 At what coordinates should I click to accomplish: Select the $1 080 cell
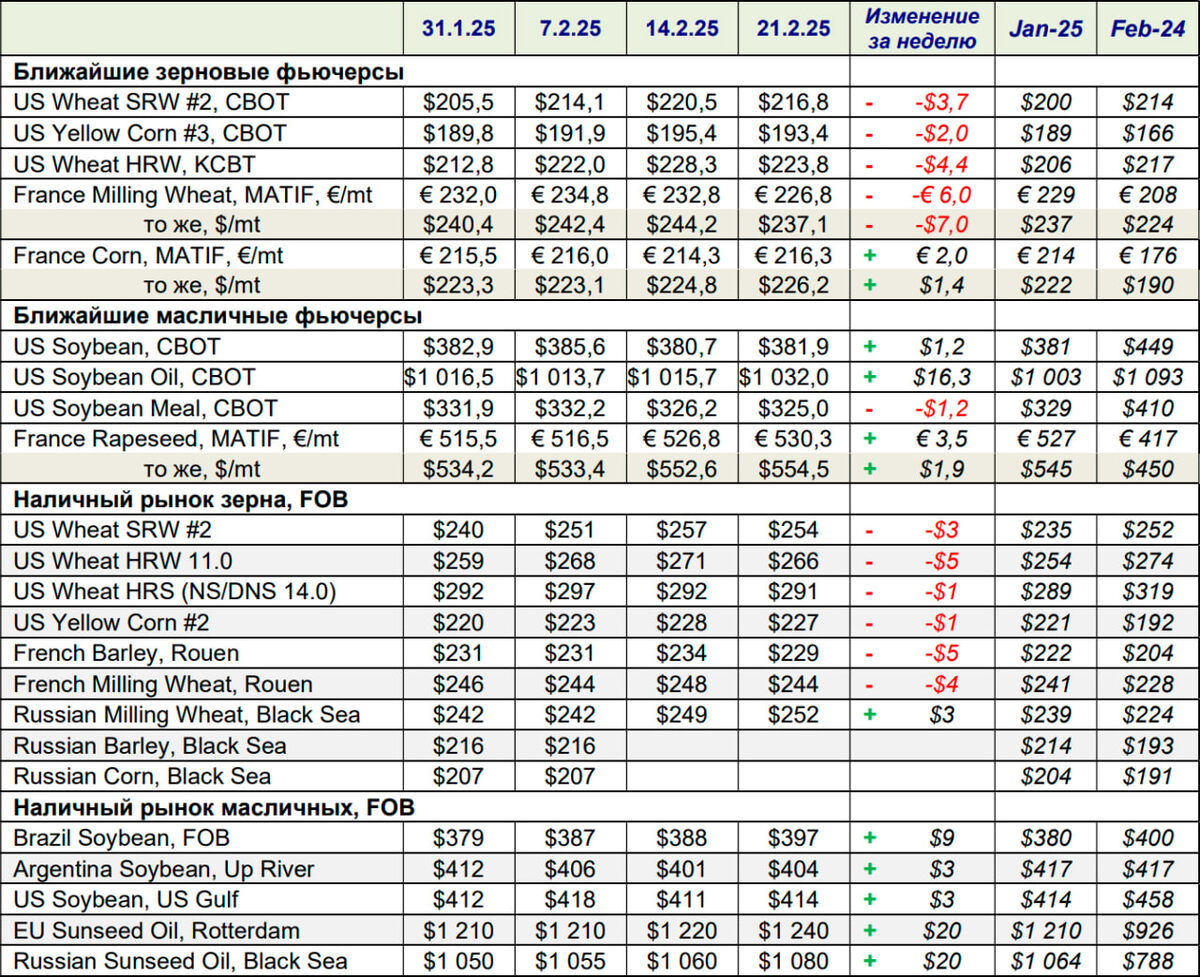click(x=794, y=961)
